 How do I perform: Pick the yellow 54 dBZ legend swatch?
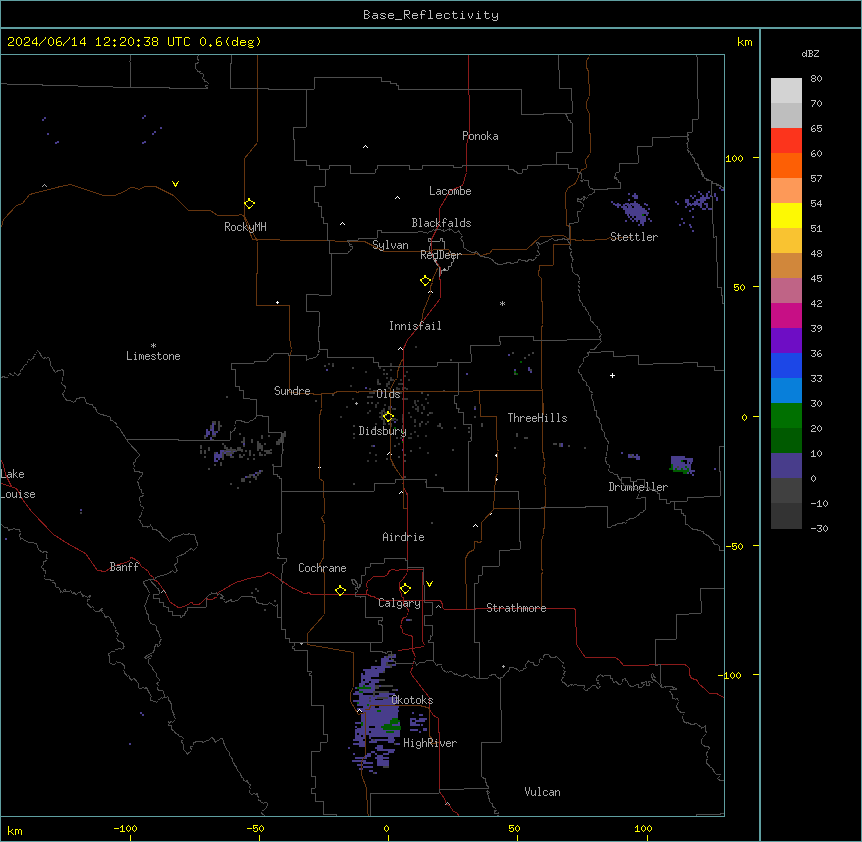(x=786, y=215)
